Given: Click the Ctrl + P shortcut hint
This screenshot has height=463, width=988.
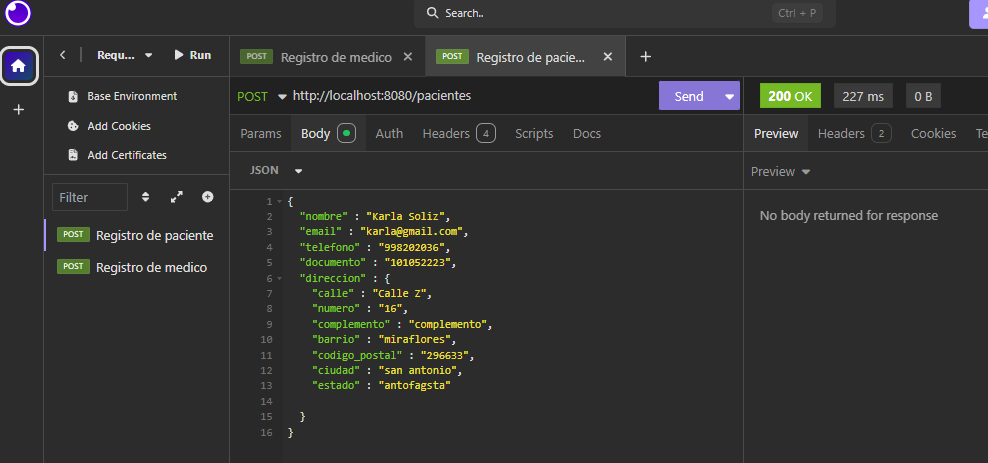Looking at the screenshot, I should tap(797, 13).
